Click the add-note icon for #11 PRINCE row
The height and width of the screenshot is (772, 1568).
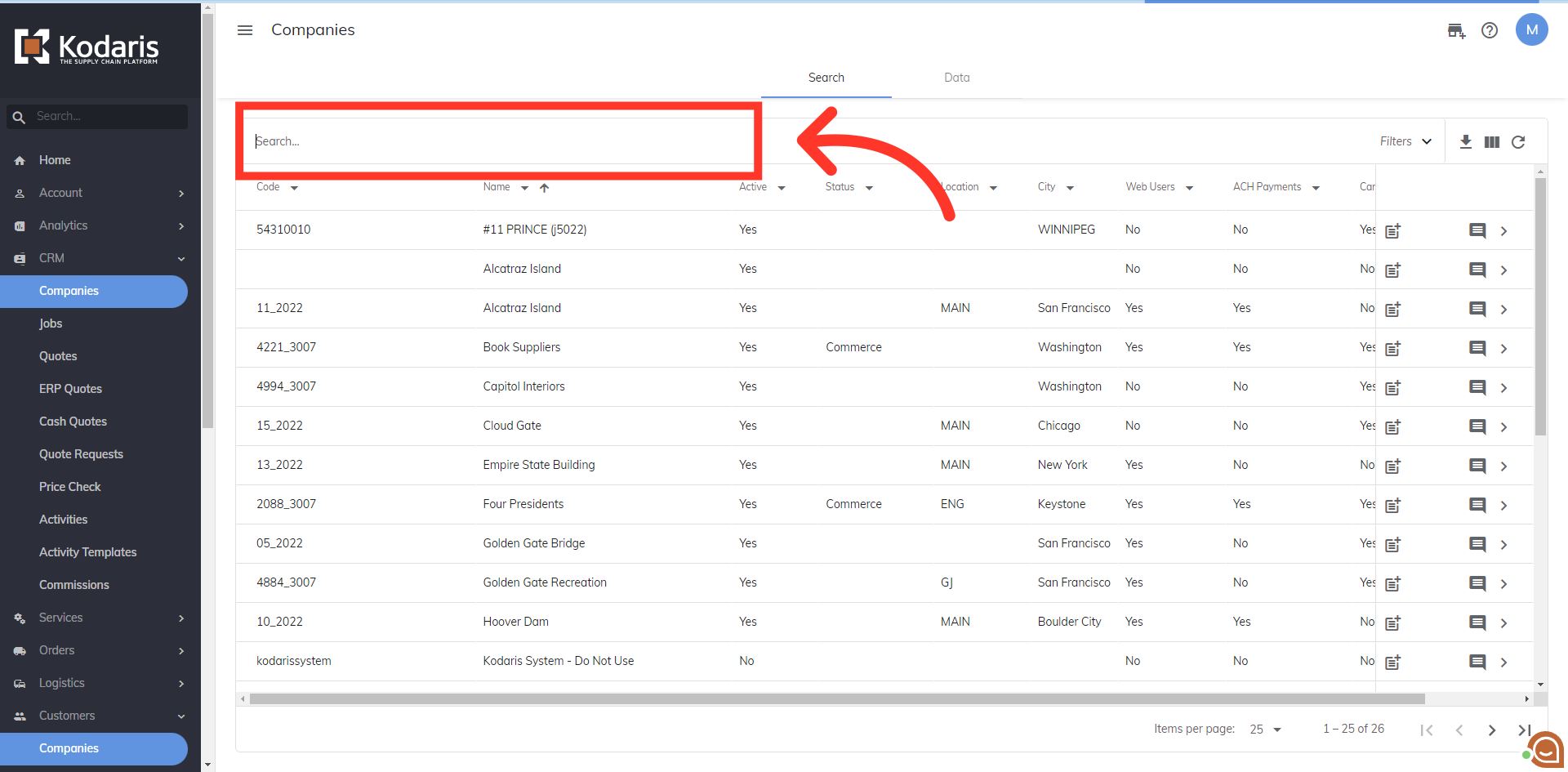tap(1393, 231)
